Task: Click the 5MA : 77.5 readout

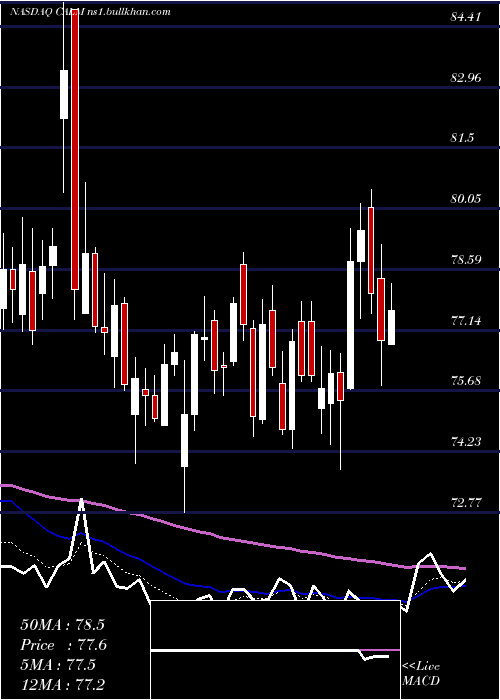Action: click(58, 664)
